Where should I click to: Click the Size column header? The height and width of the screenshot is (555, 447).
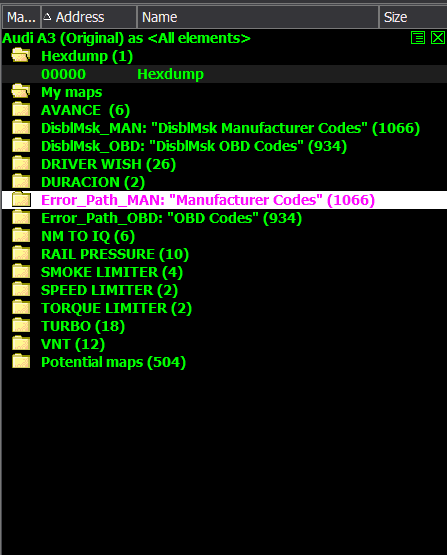[x=413, y=17]
